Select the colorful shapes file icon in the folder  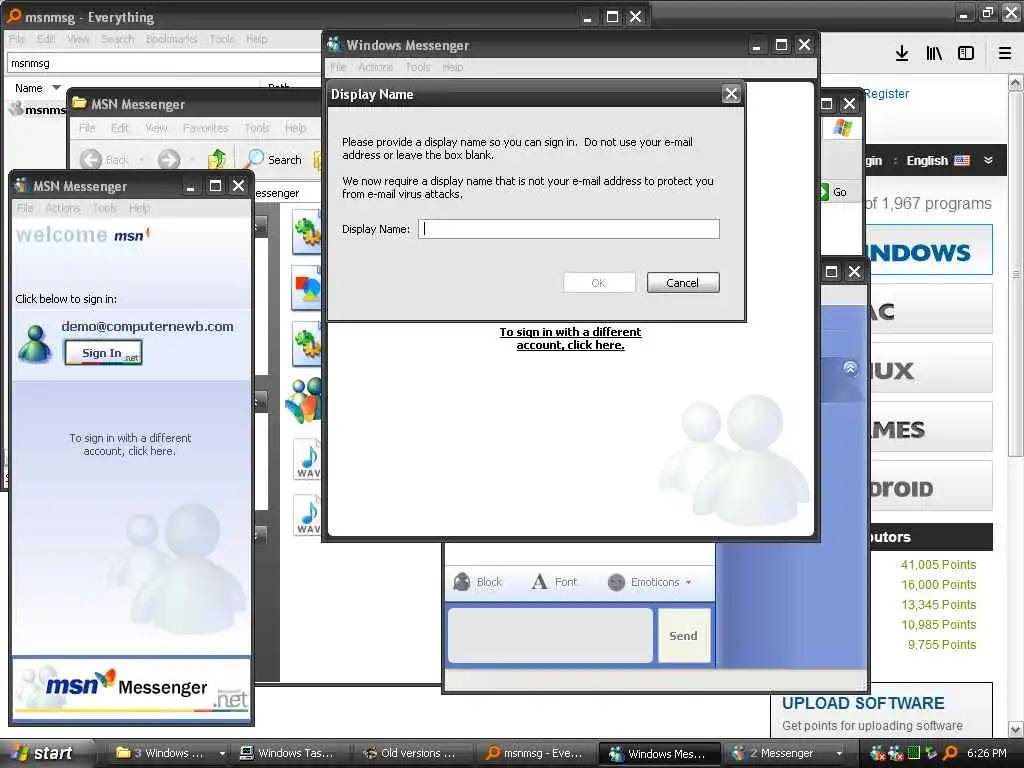click(x=307, y=287)
